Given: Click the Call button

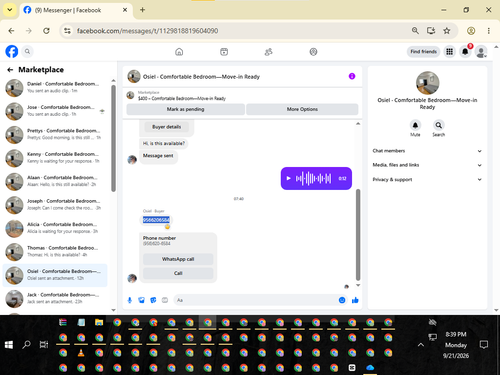Looking at the screenshot, I should point(178,273).
